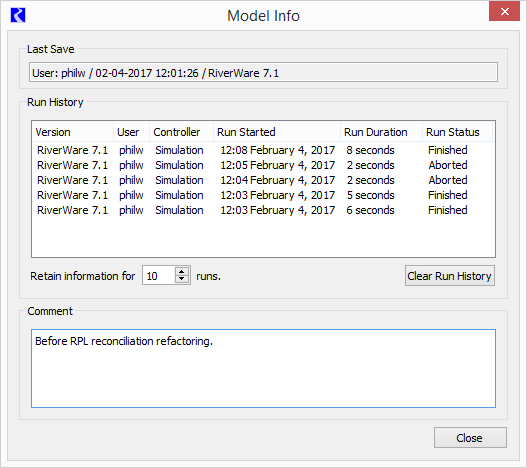The image size is (527, 468).
Task: Select the 12:05 Aborted run row
Action: tap(263, 165)
